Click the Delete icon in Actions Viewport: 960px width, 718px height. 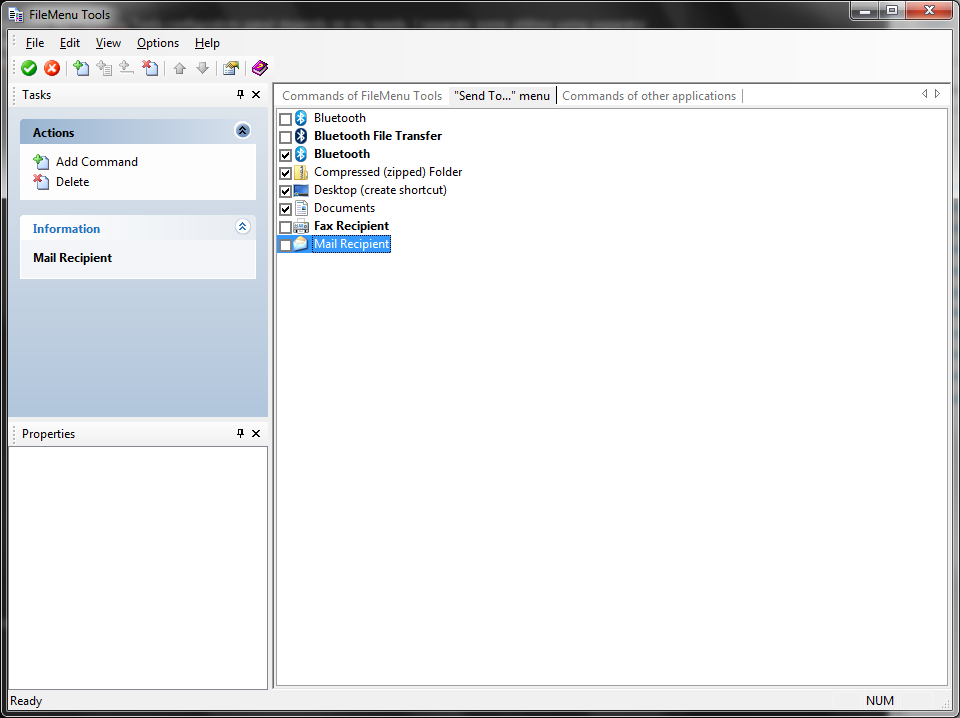point(41,182)
